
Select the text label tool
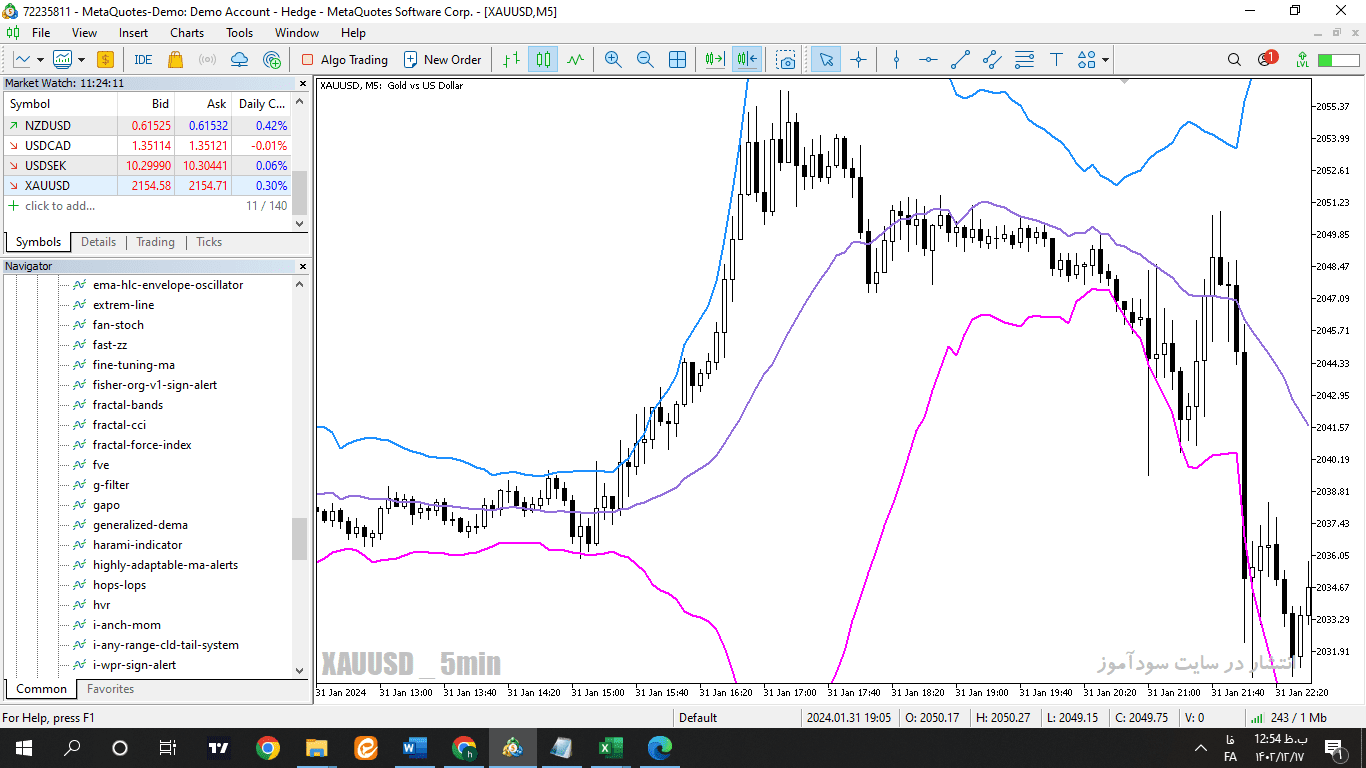(1056, 60)
